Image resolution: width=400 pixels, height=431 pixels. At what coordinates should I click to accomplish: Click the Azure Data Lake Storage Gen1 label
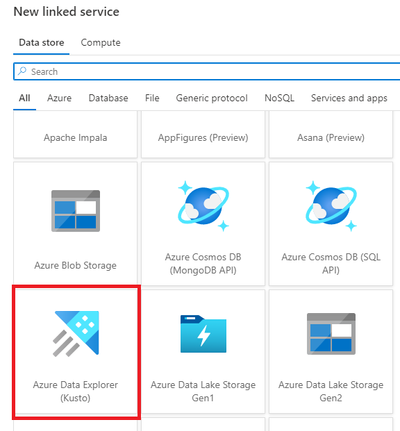203,391
